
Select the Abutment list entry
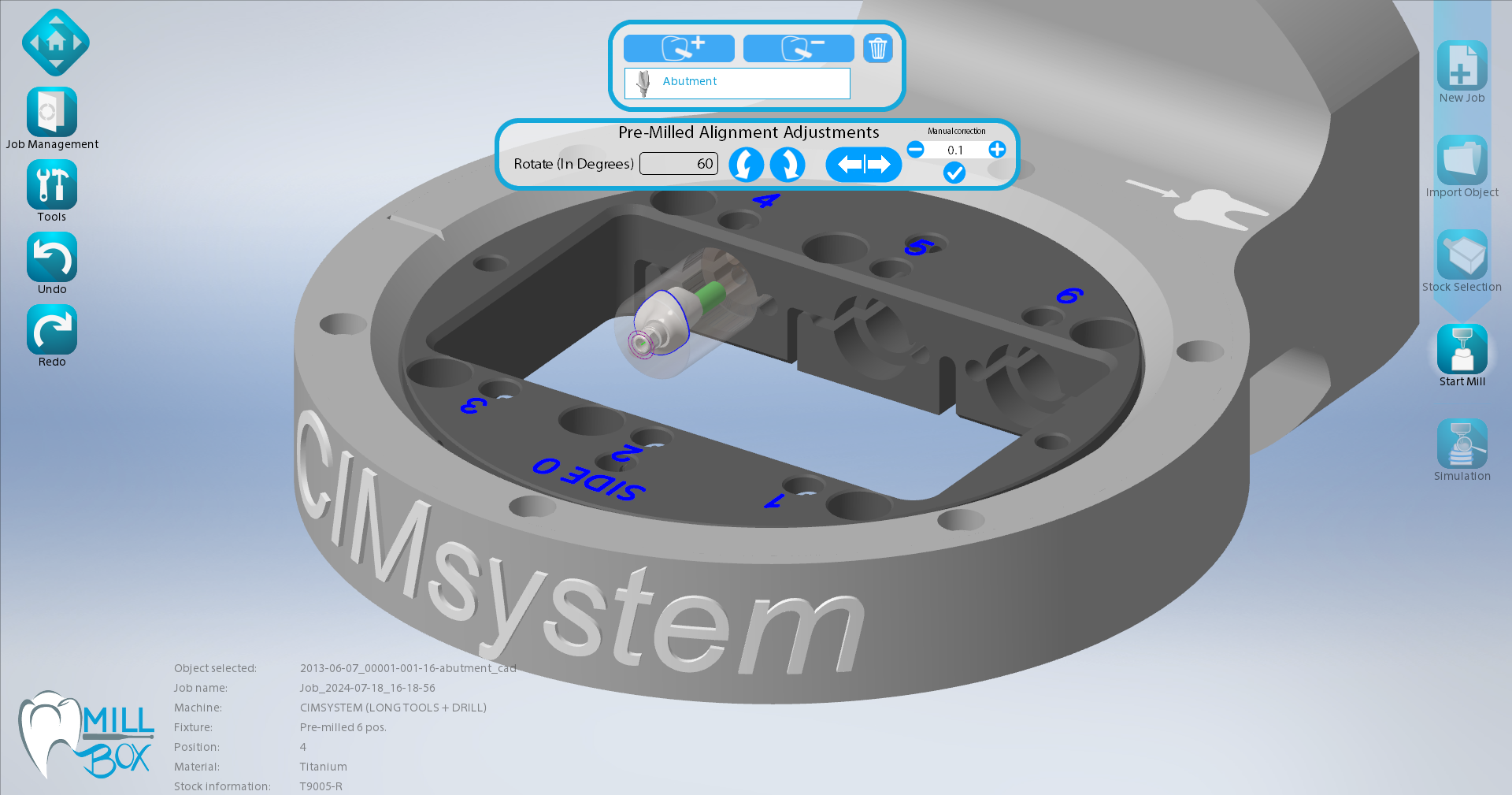click(x=737, y=83)
